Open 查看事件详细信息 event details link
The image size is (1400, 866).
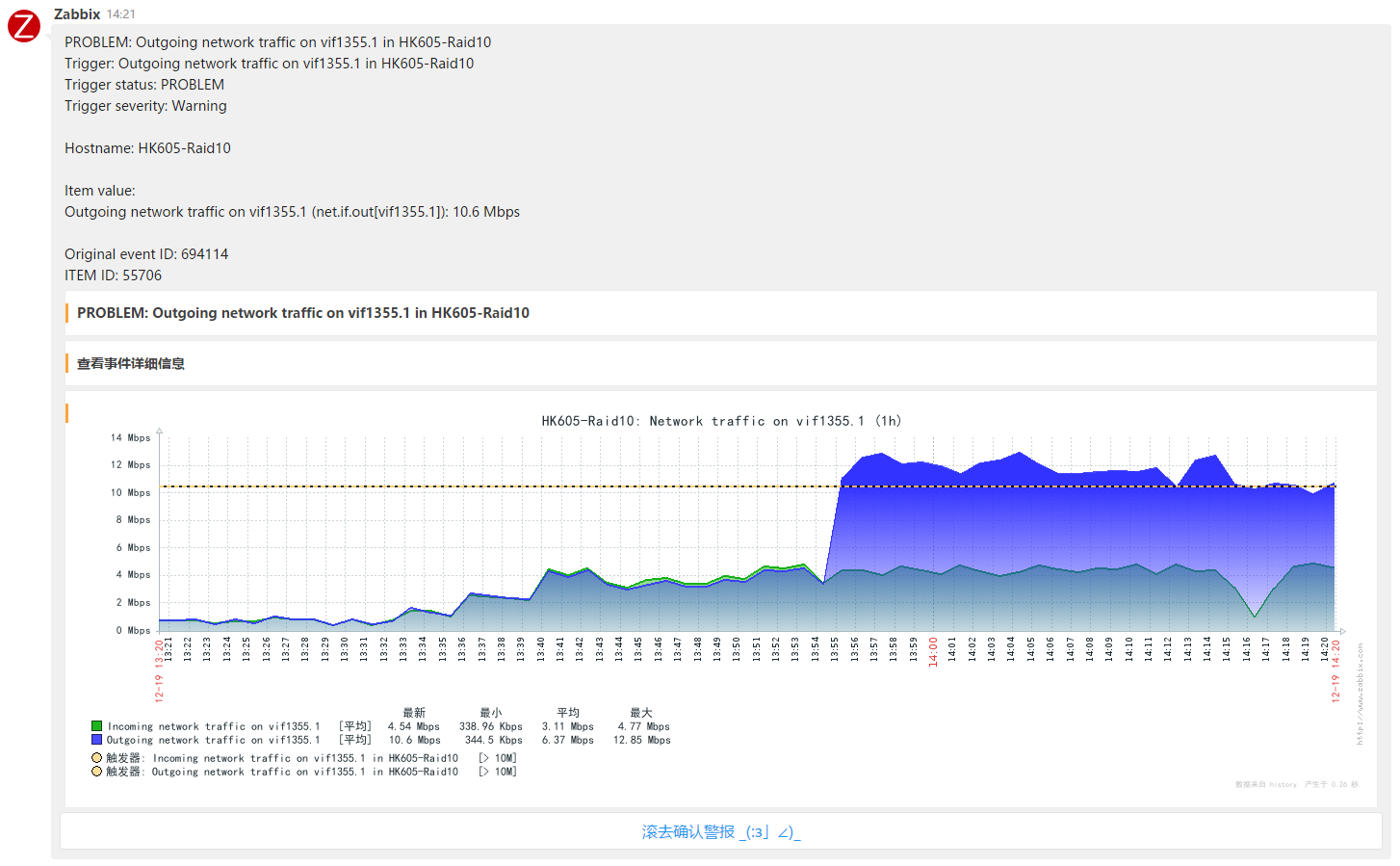(131, 363)
